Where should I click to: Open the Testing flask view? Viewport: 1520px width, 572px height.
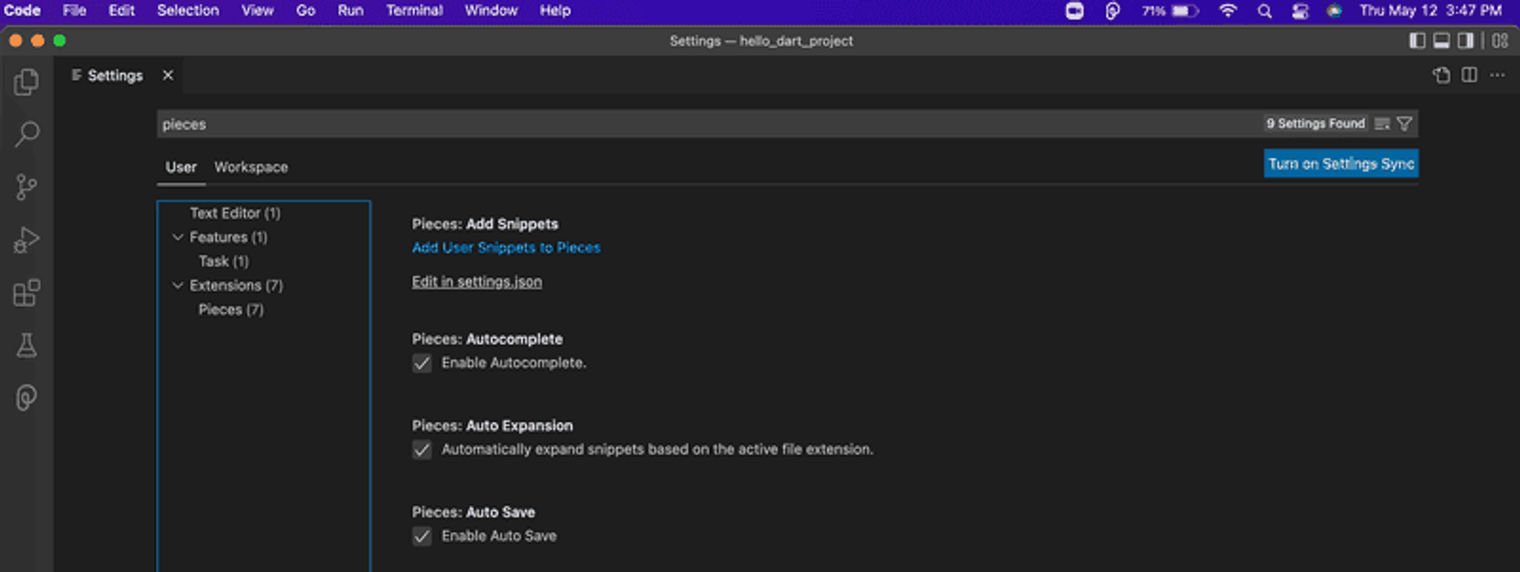[x=27, y=346]
